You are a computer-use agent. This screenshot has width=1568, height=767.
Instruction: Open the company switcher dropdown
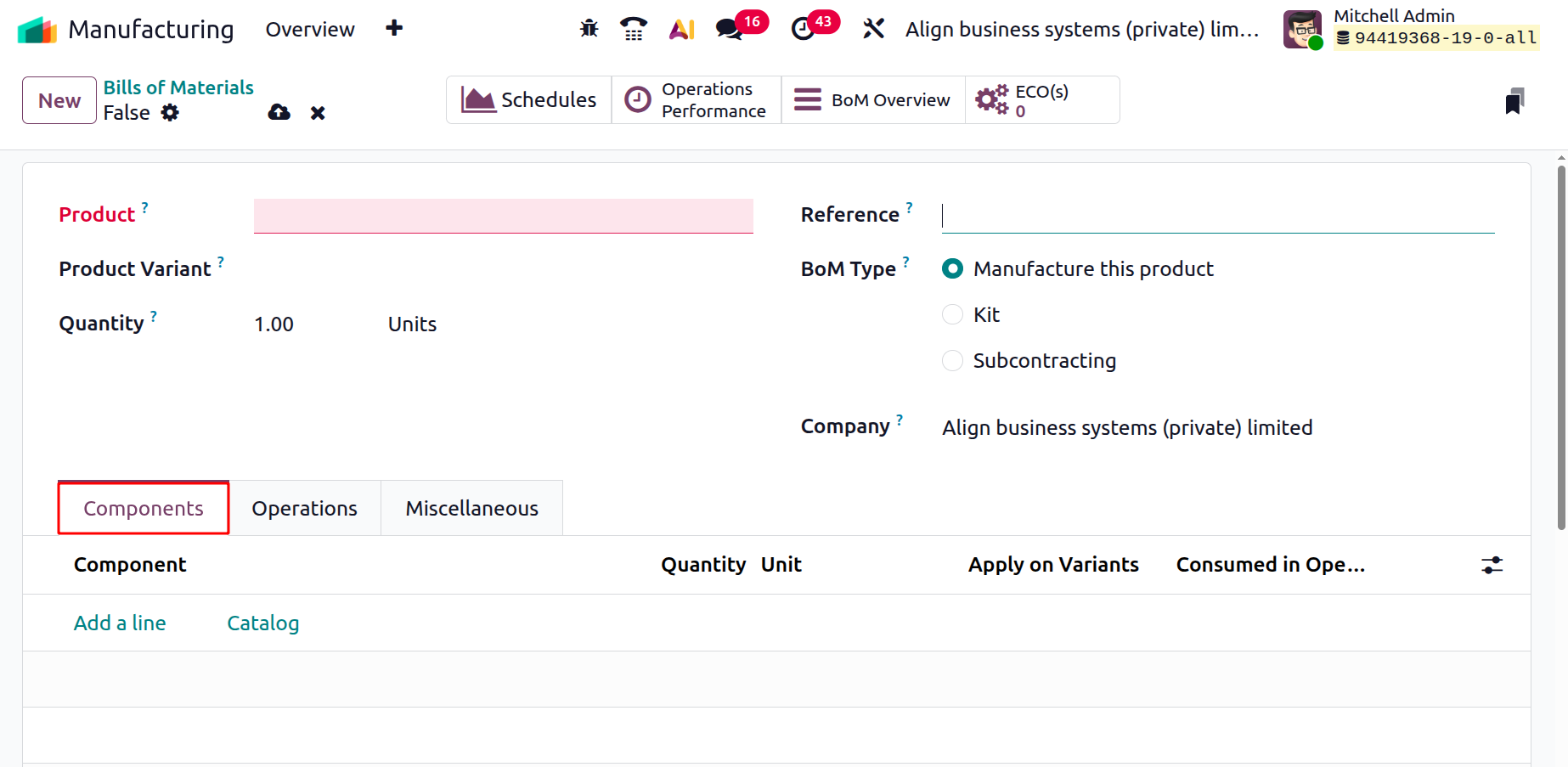(1082, 30)
